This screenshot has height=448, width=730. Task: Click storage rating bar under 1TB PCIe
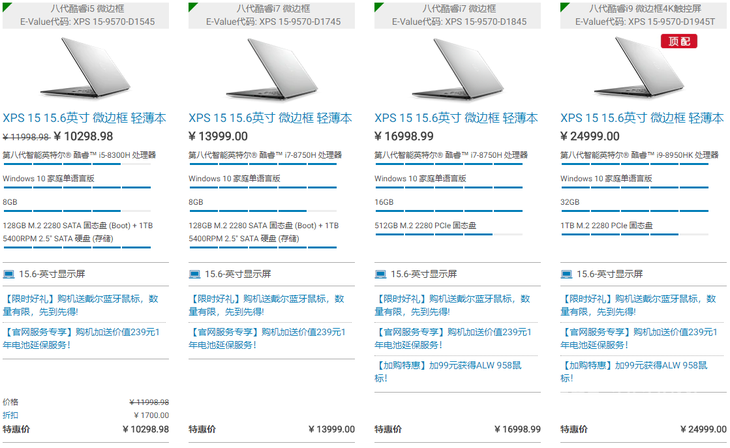(635, 234)
